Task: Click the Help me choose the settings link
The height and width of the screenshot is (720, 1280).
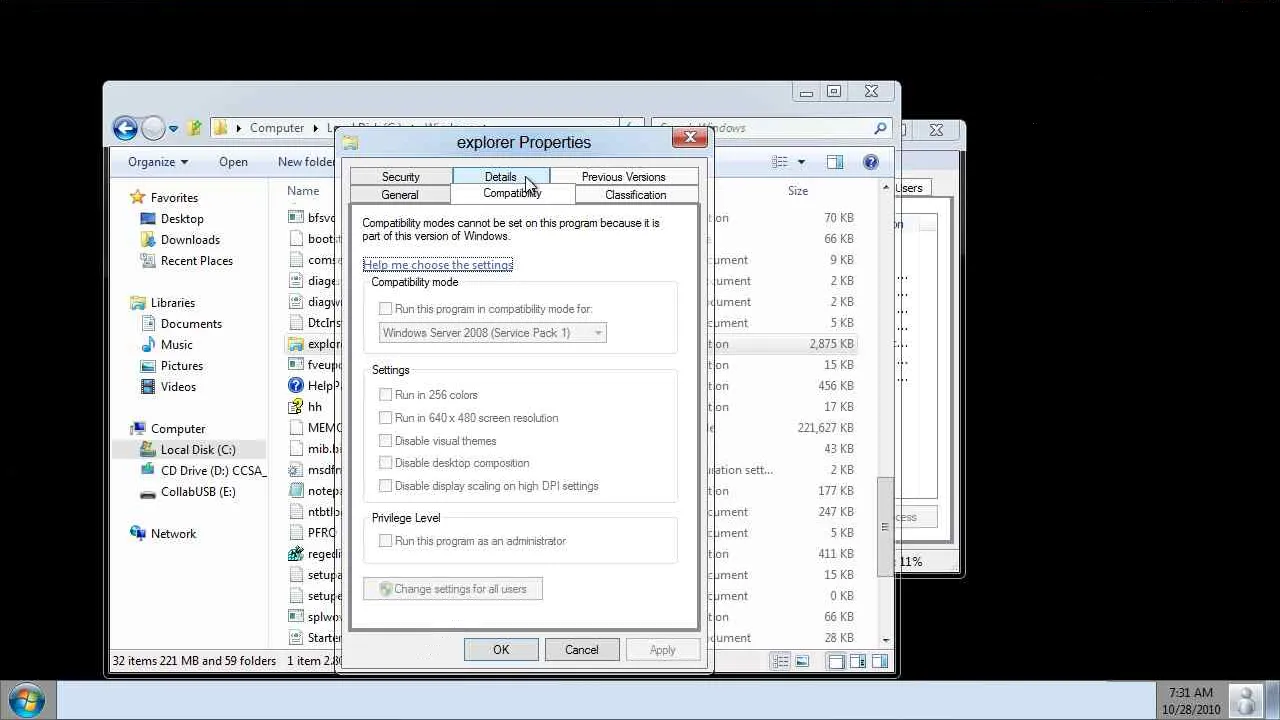Action: point(438,265)
